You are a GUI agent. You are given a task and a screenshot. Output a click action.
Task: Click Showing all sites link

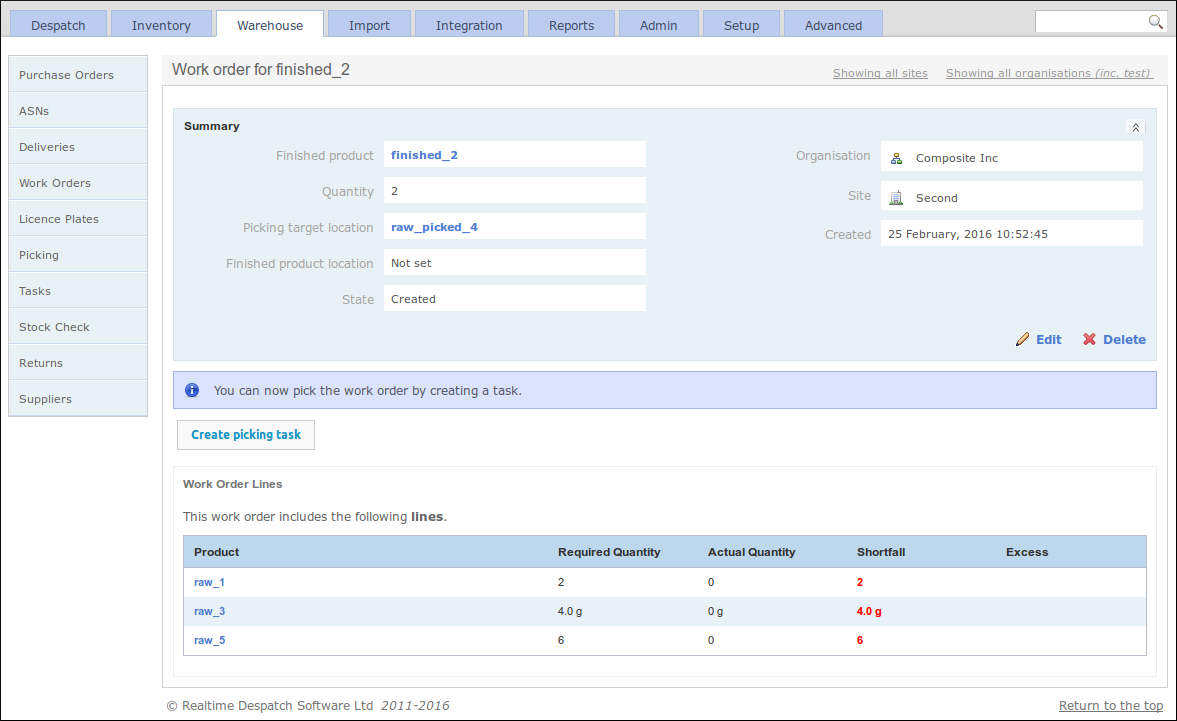click(x=880, y=73)
